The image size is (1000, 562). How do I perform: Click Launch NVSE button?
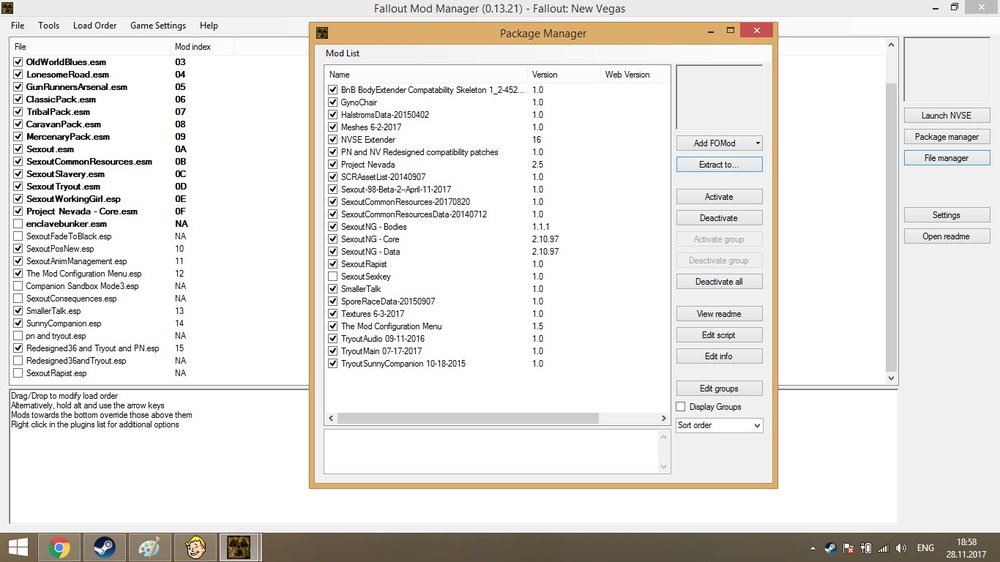point(946,115)
